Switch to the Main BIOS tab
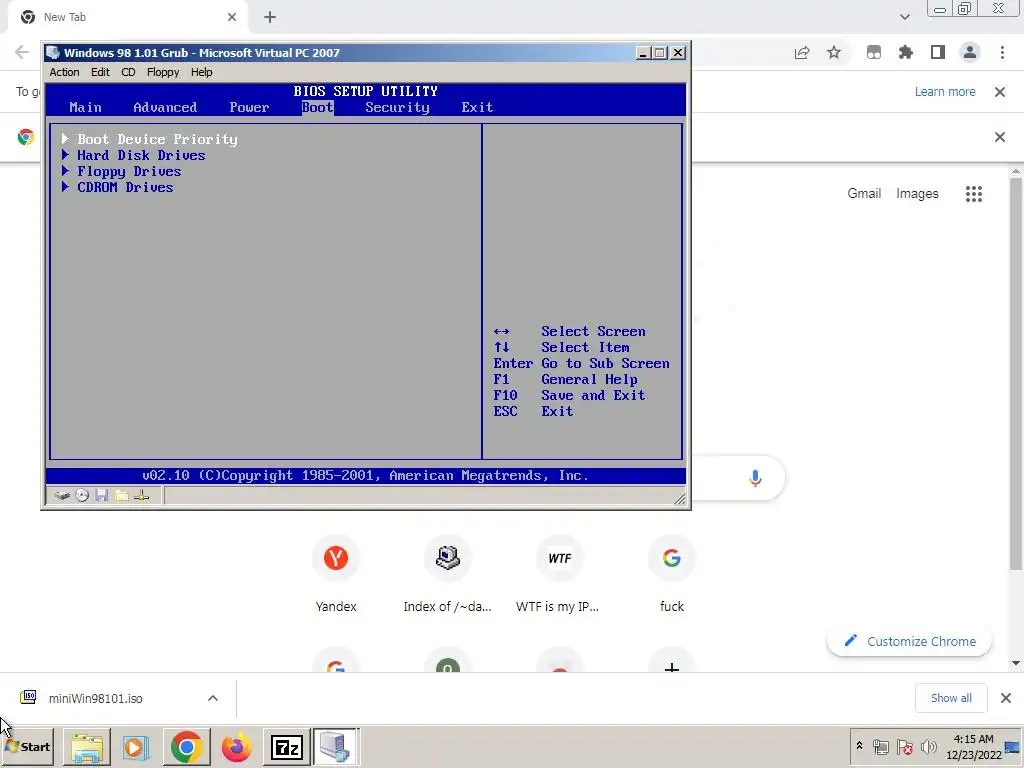 86,107
